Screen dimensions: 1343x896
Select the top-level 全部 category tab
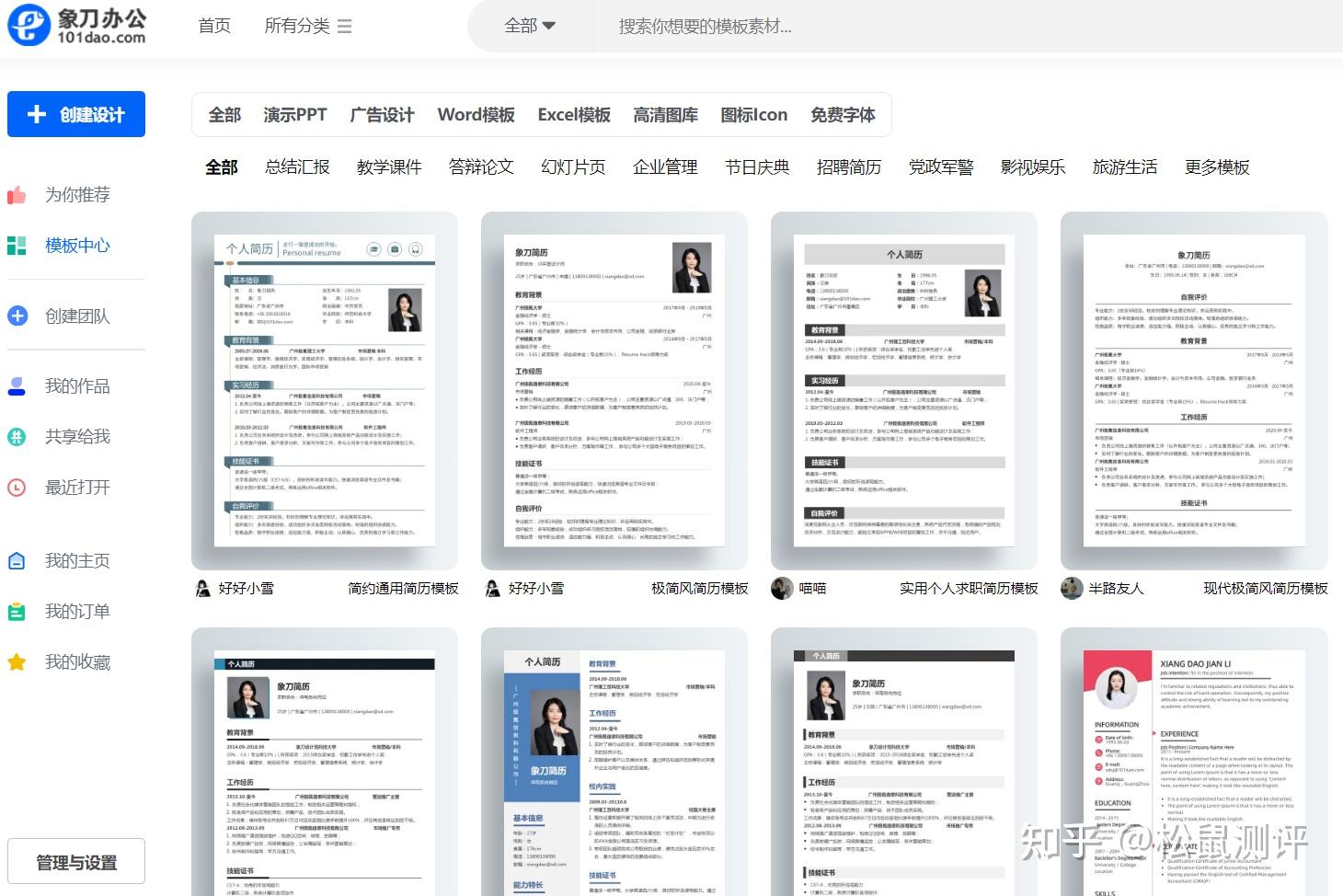coord(224,115)
